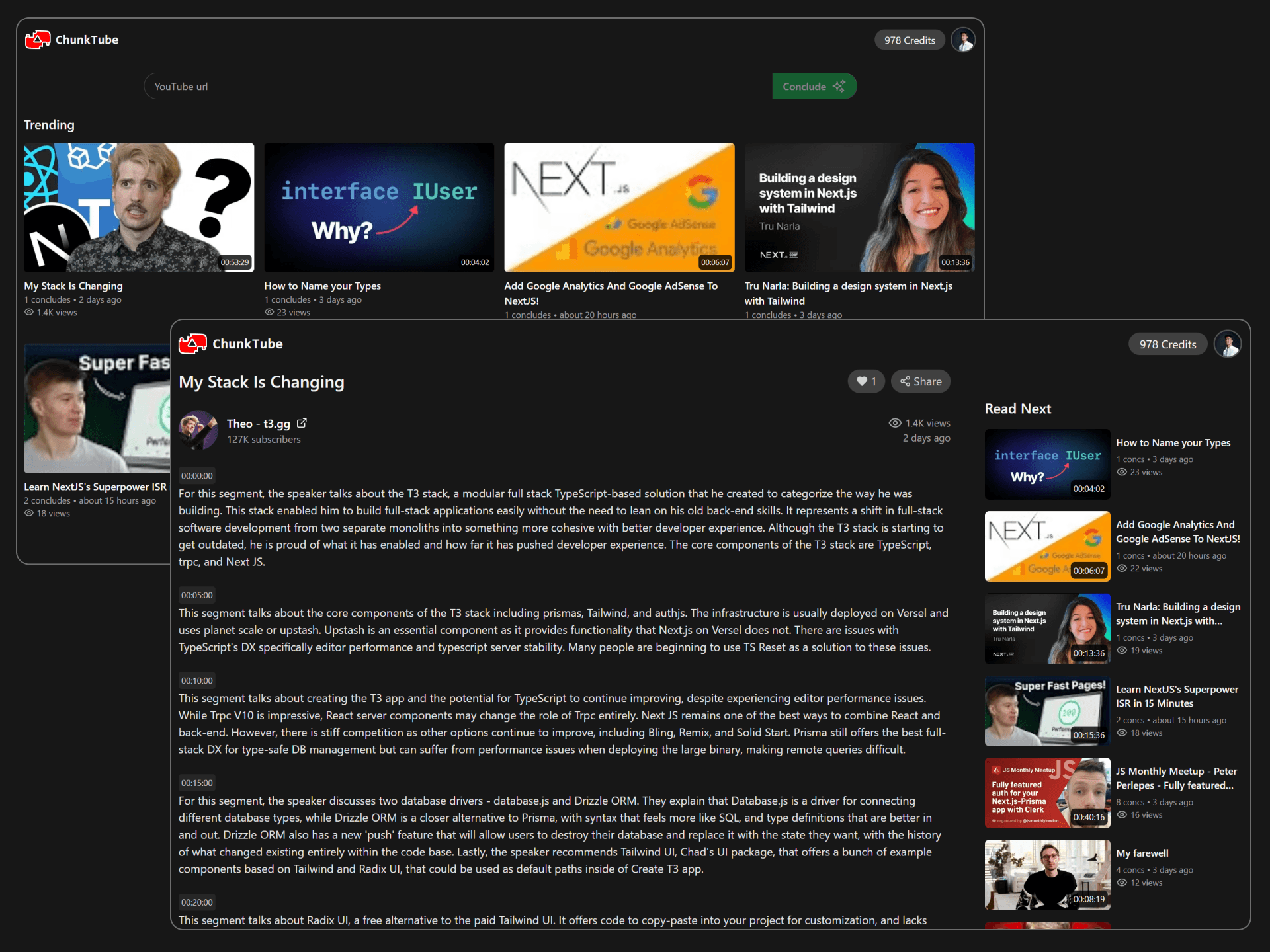Open How to Name your Types thumbnail in Read Next
Viewport: 1270px width, 952px height.
click(1047, 465)
